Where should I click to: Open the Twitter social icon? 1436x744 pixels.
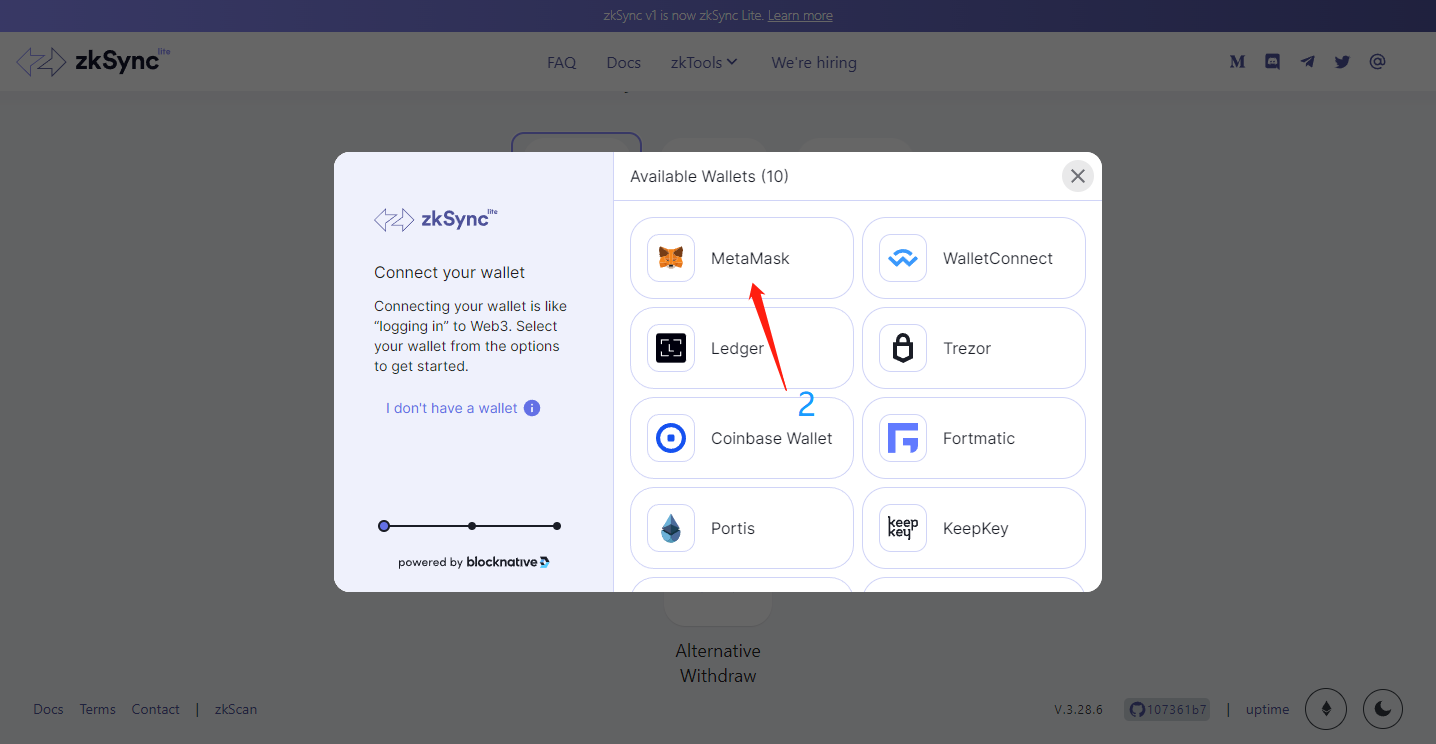pos(1342,62)
